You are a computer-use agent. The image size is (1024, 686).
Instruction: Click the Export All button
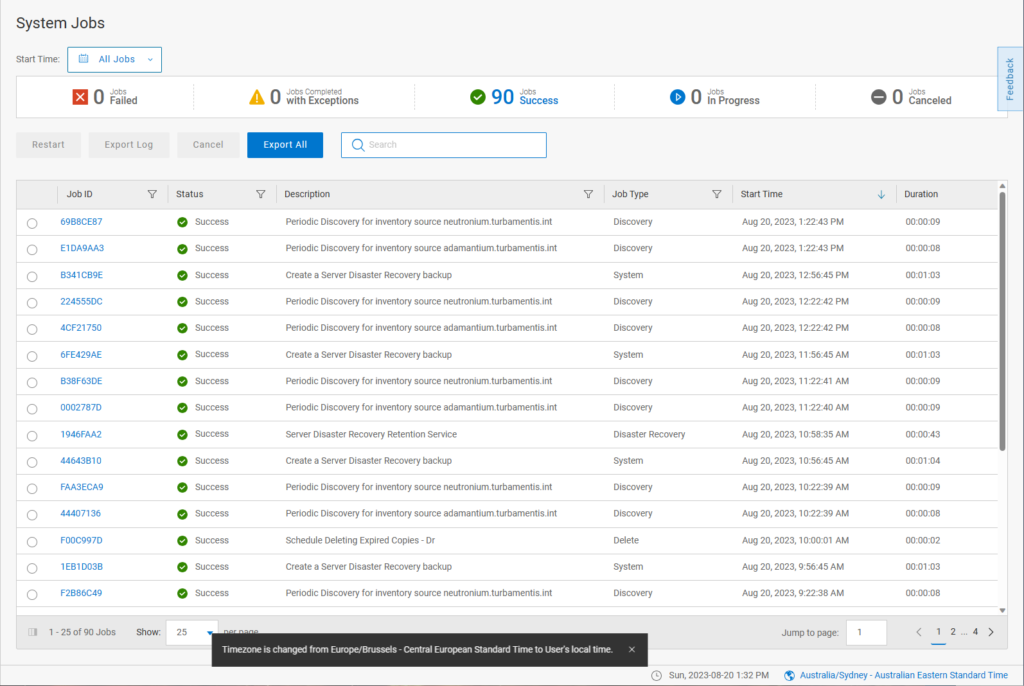pos(284,144)
